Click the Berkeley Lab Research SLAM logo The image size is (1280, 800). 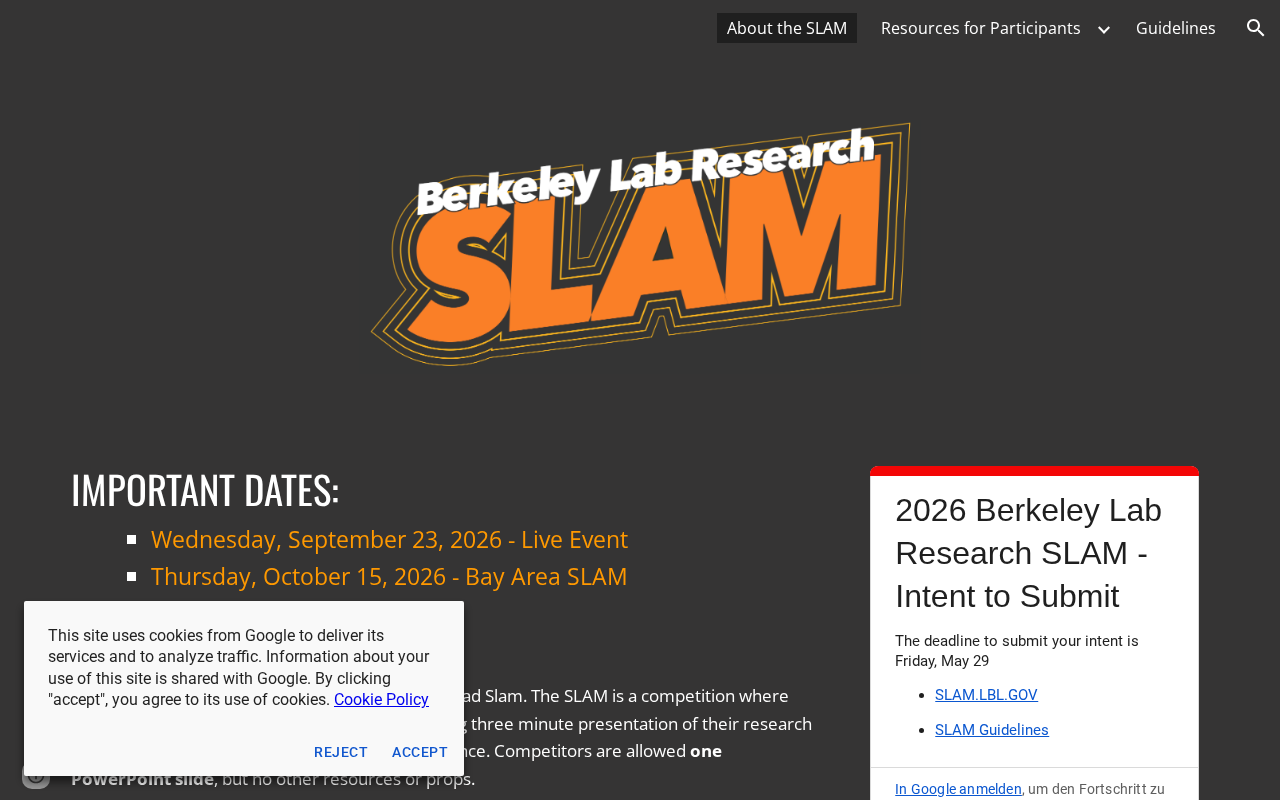pyautogui.click(x=641, y=244)
